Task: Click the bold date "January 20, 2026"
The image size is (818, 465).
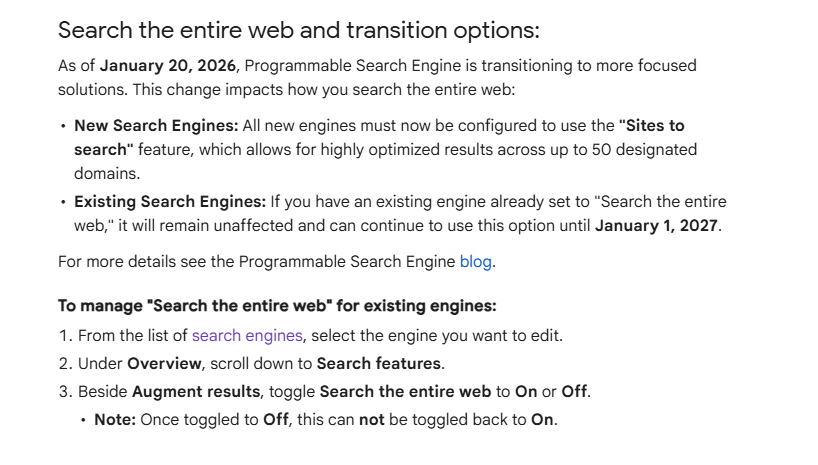Action: (x=167, y=66)
